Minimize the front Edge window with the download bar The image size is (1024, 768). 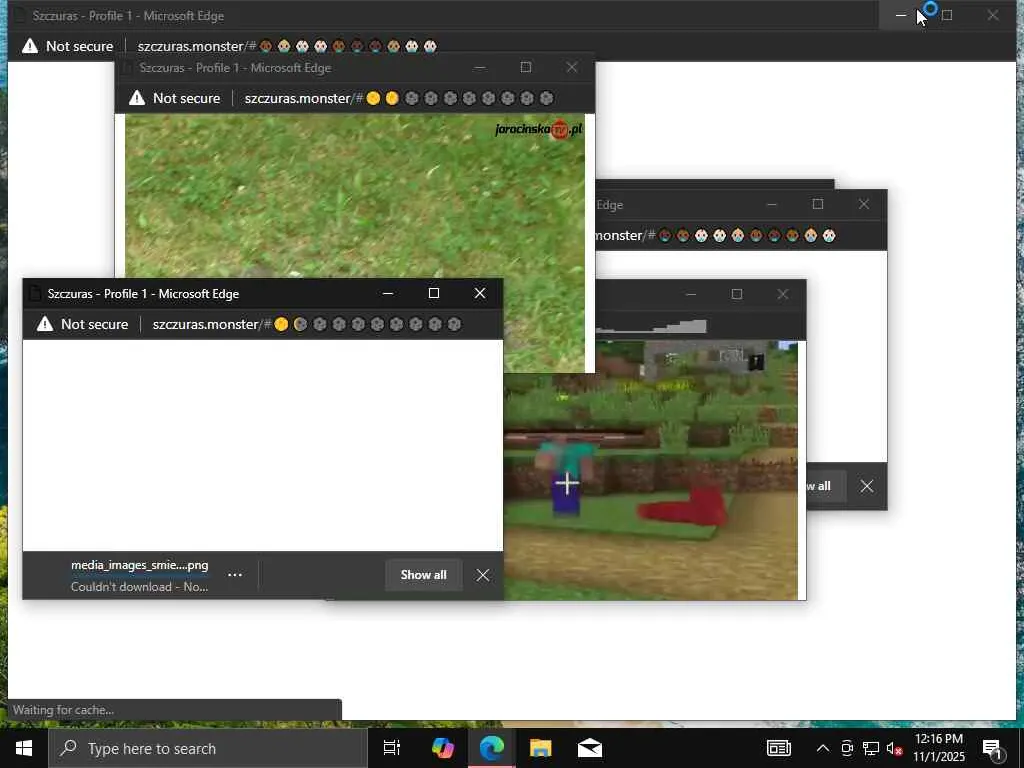388,294
